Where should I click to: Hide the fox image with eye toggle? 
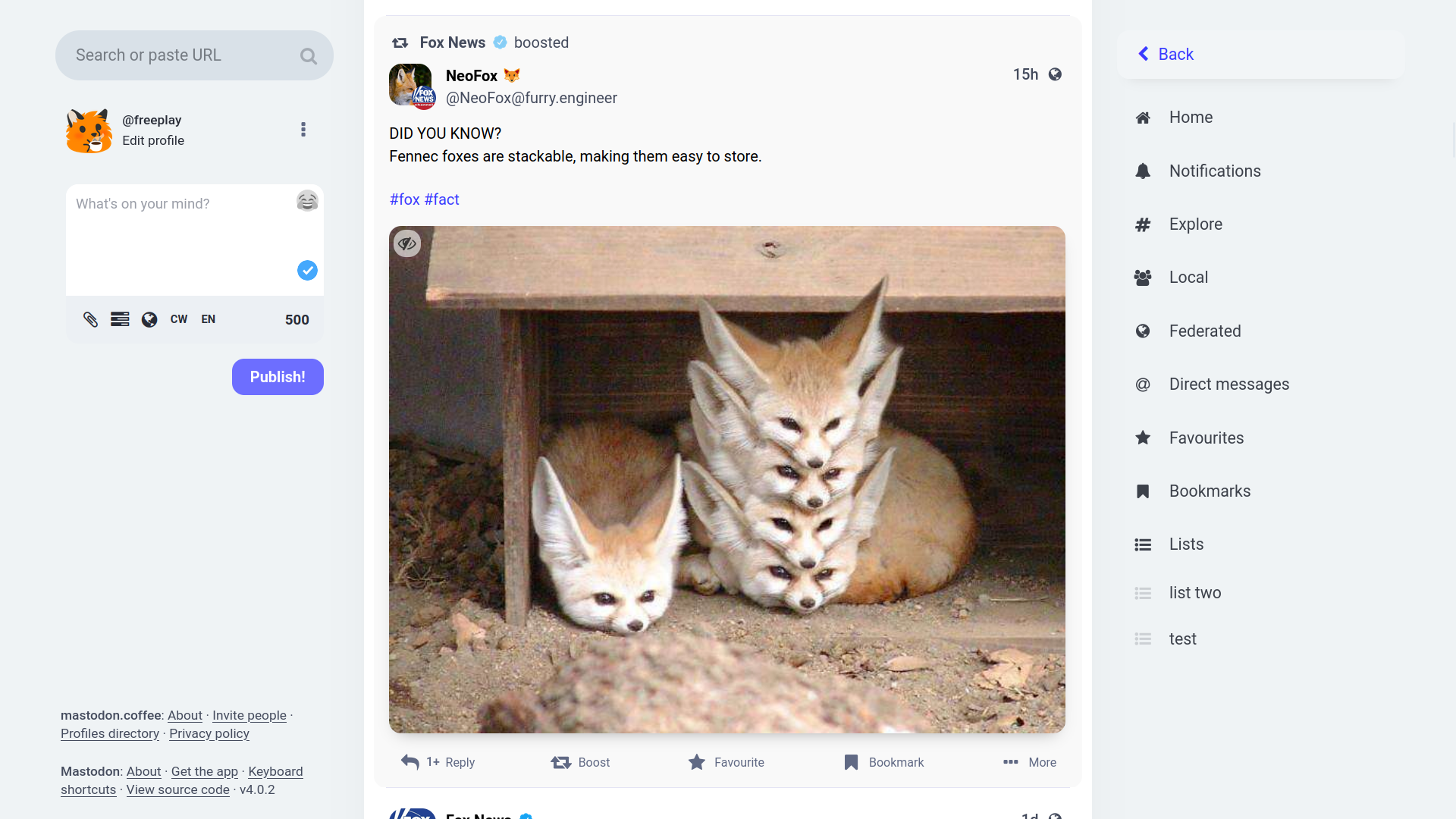(x=407, y=243)
